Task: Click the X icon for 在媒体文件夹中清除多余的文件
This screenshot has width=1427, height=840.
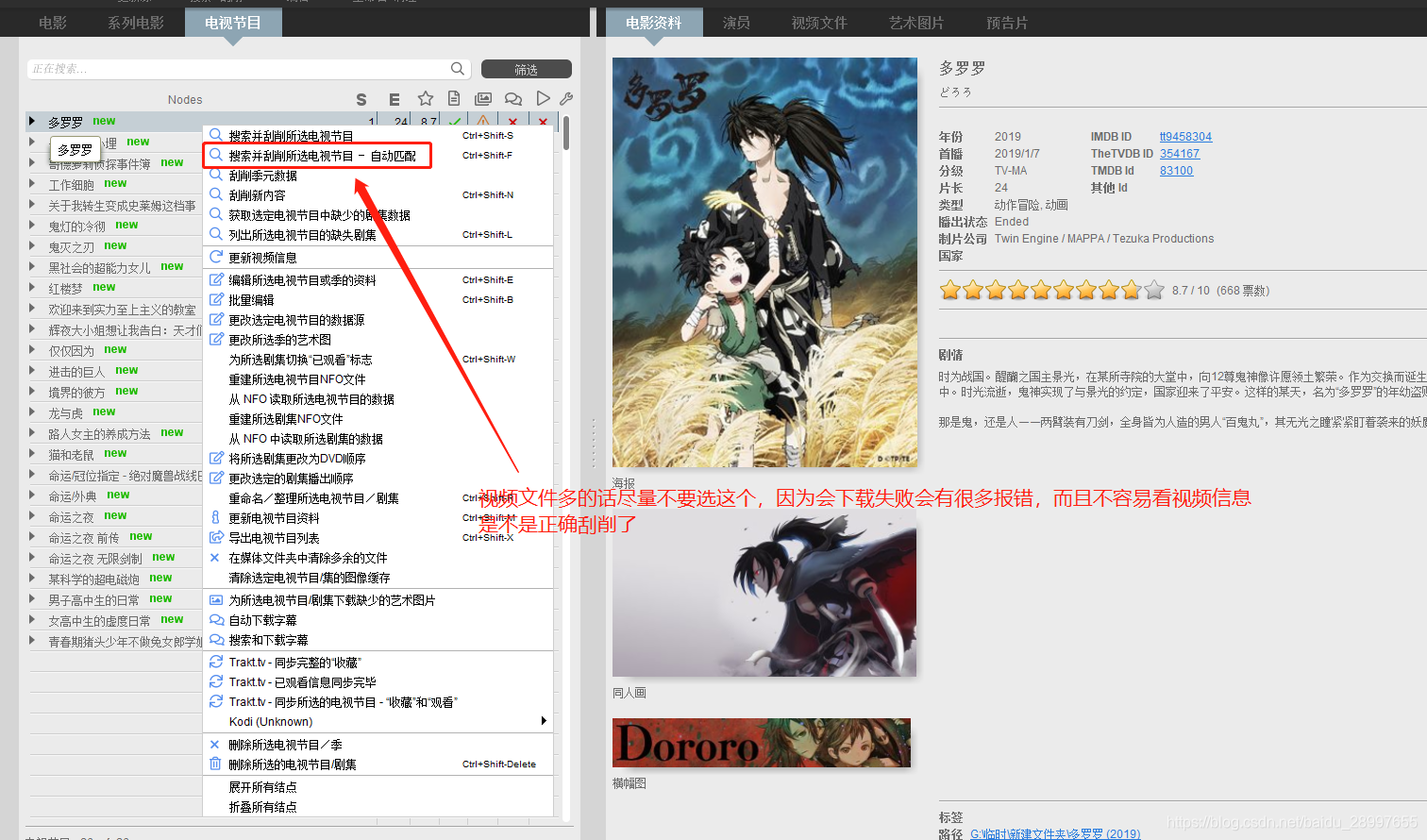Action: (215, 558)
